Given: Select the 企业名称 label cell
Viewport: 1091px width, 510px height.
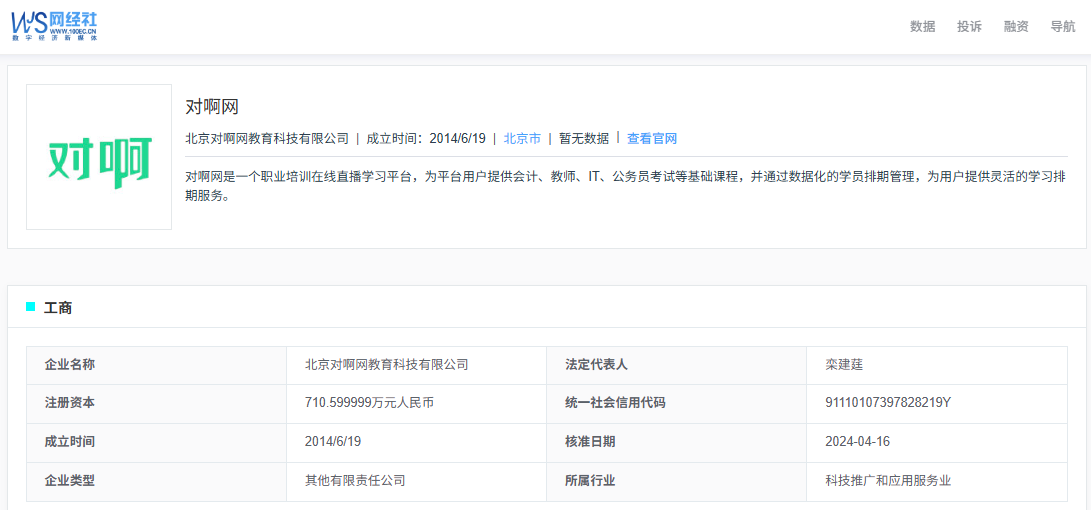Looking at the screenshot, I should coord(156,365).
